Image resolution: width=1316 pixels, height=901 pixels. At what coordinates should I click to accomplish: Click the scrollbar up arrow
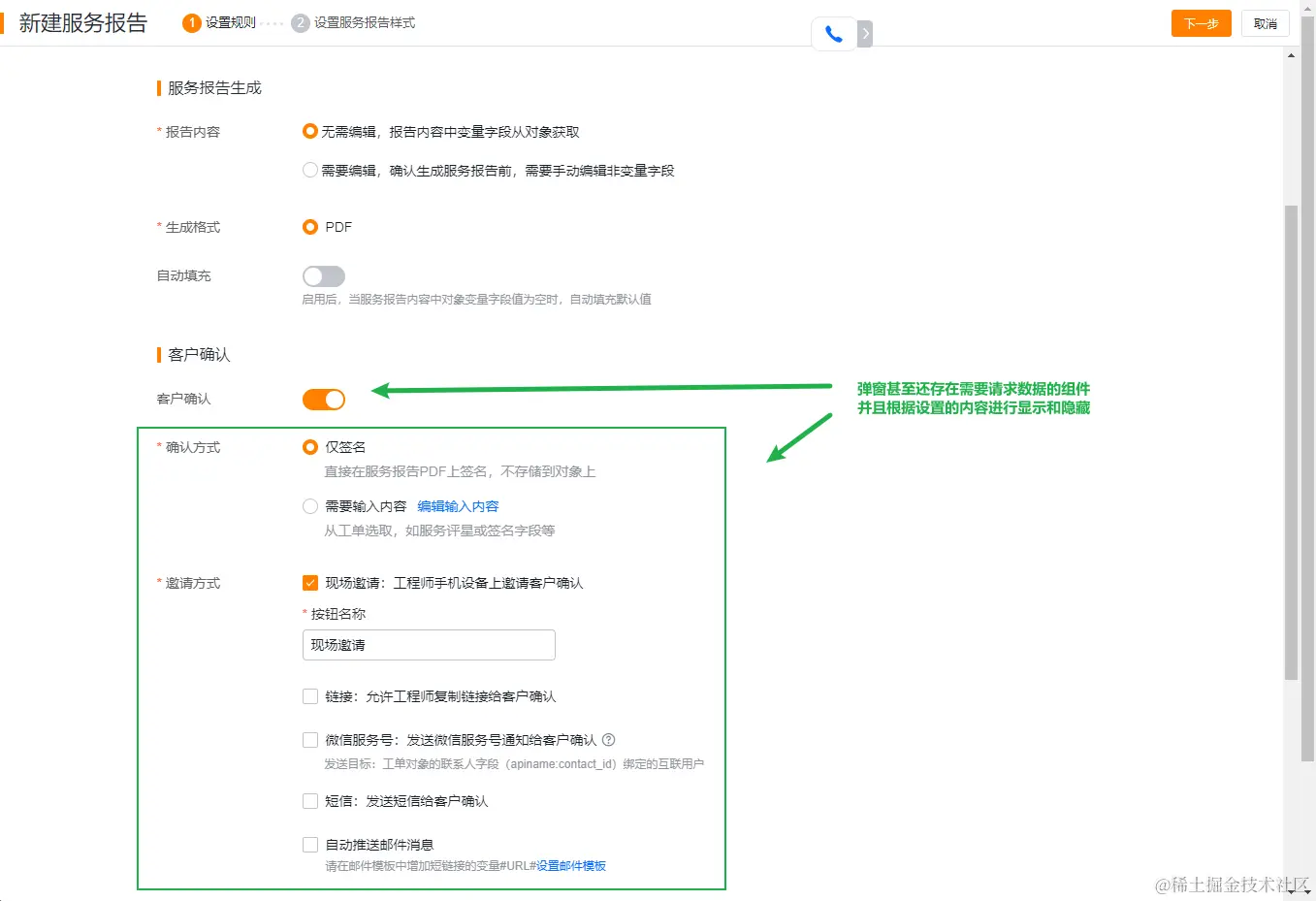point(1291,55)
